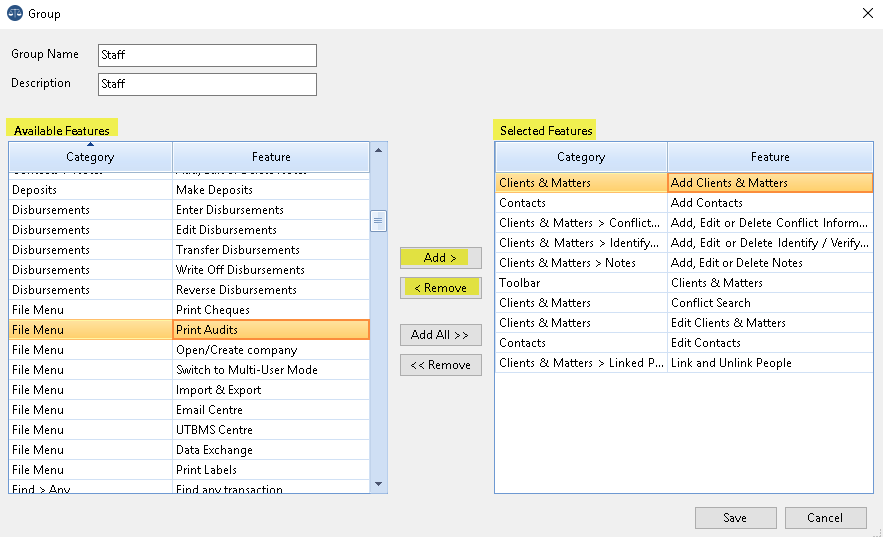The image size is (883, 537).
Task: Select Add, Edit or Delete Notes row
Action: (684, 263)
